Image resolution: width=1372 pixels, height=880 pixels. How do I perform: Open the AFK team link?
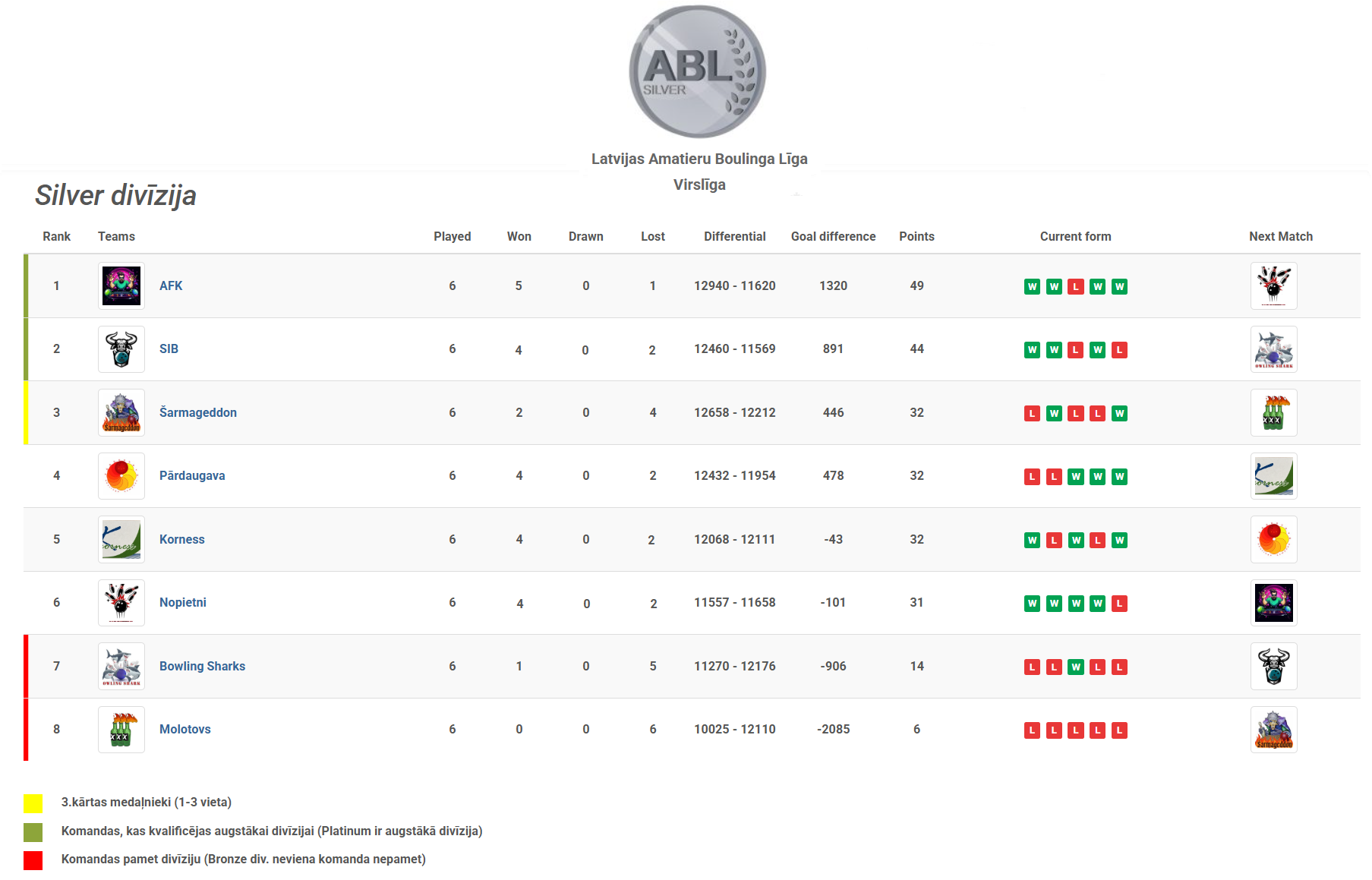[171, 285]
